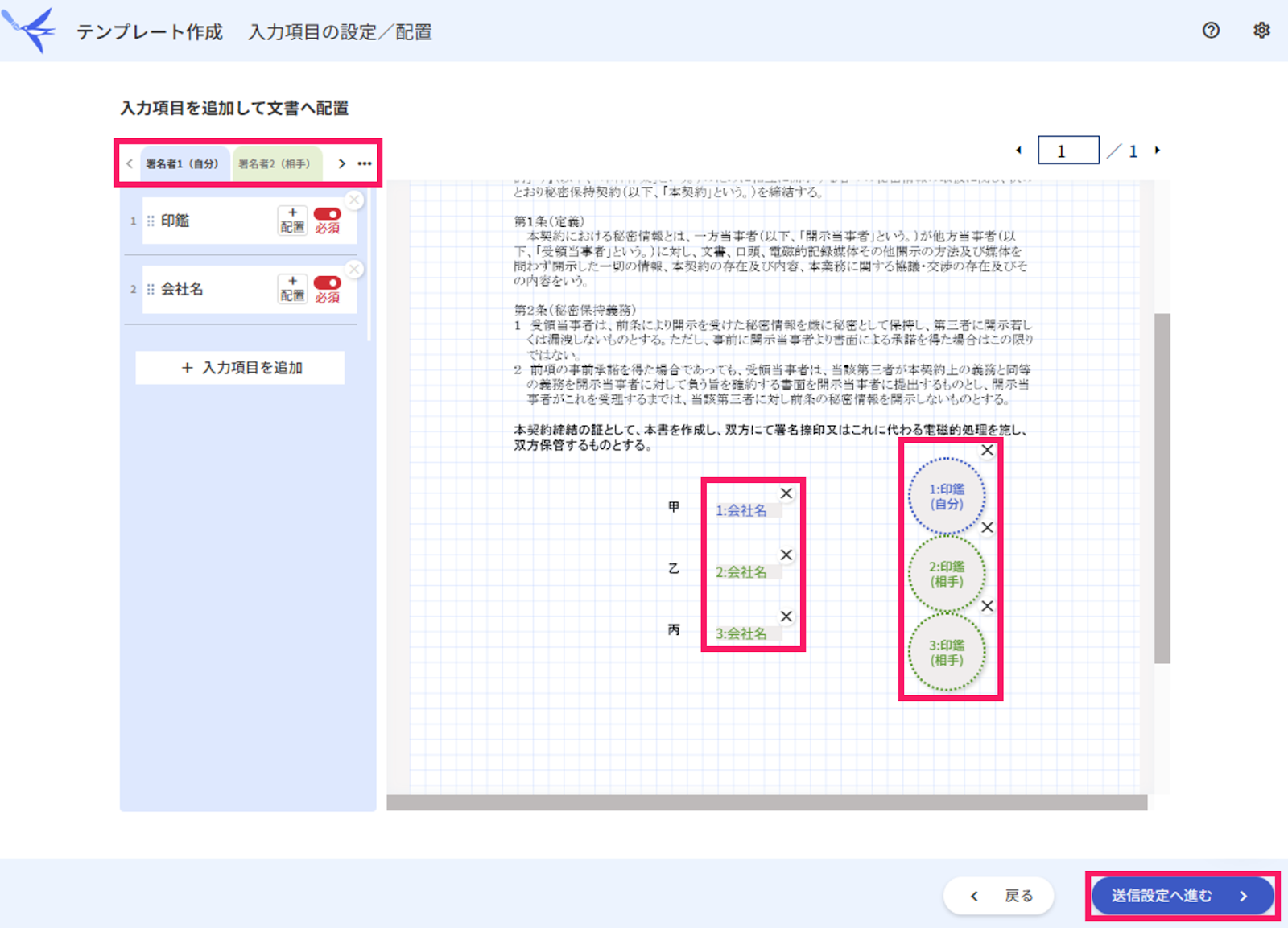Screen dimensions: 1288x928
Task: Click the document horizontal scrollbar
Action: (766, 802)
